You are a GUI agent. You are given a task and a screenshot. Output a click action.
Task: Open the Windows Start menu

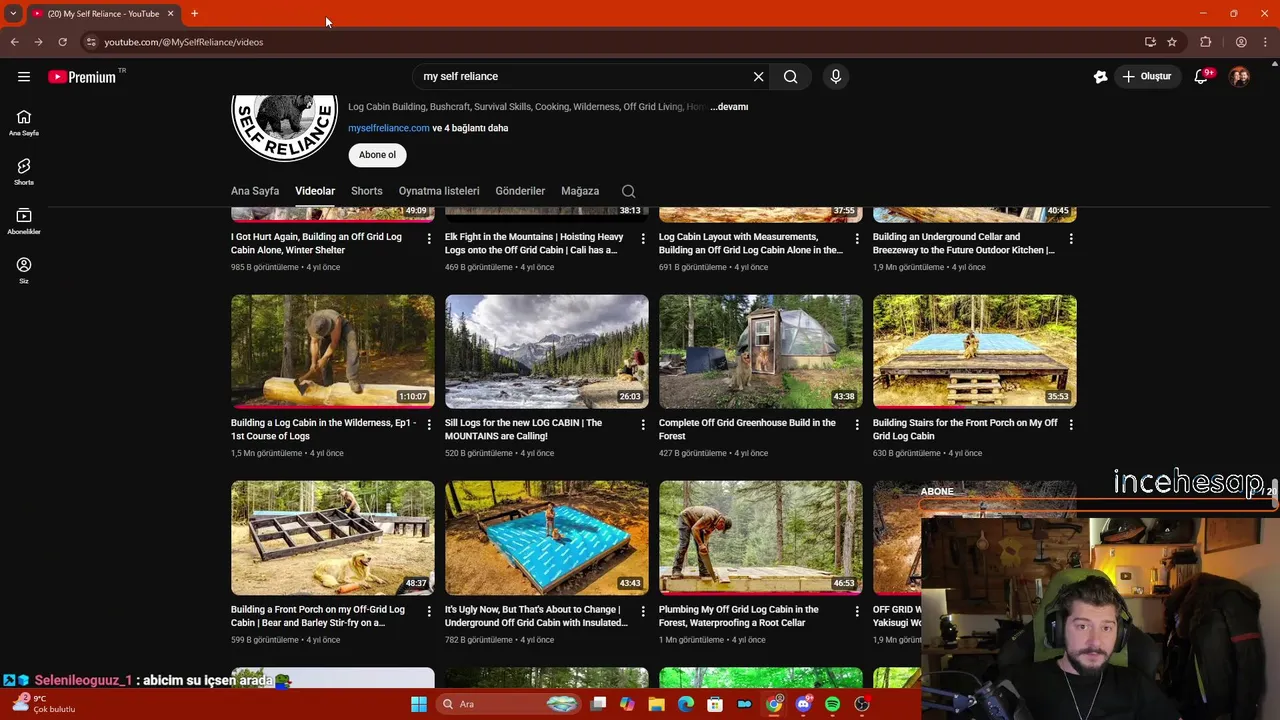(x=419, y=704)
